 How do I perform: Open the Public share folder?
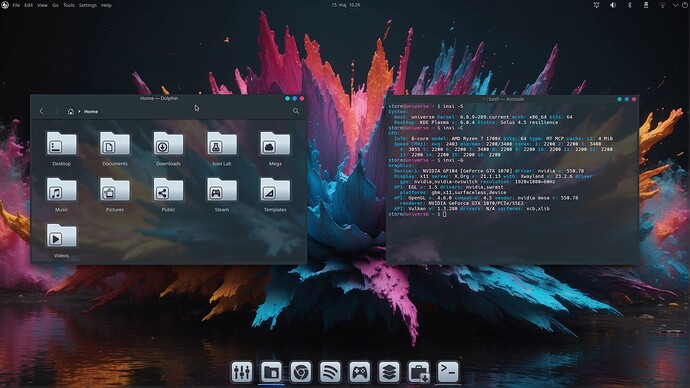pos(168,194)
